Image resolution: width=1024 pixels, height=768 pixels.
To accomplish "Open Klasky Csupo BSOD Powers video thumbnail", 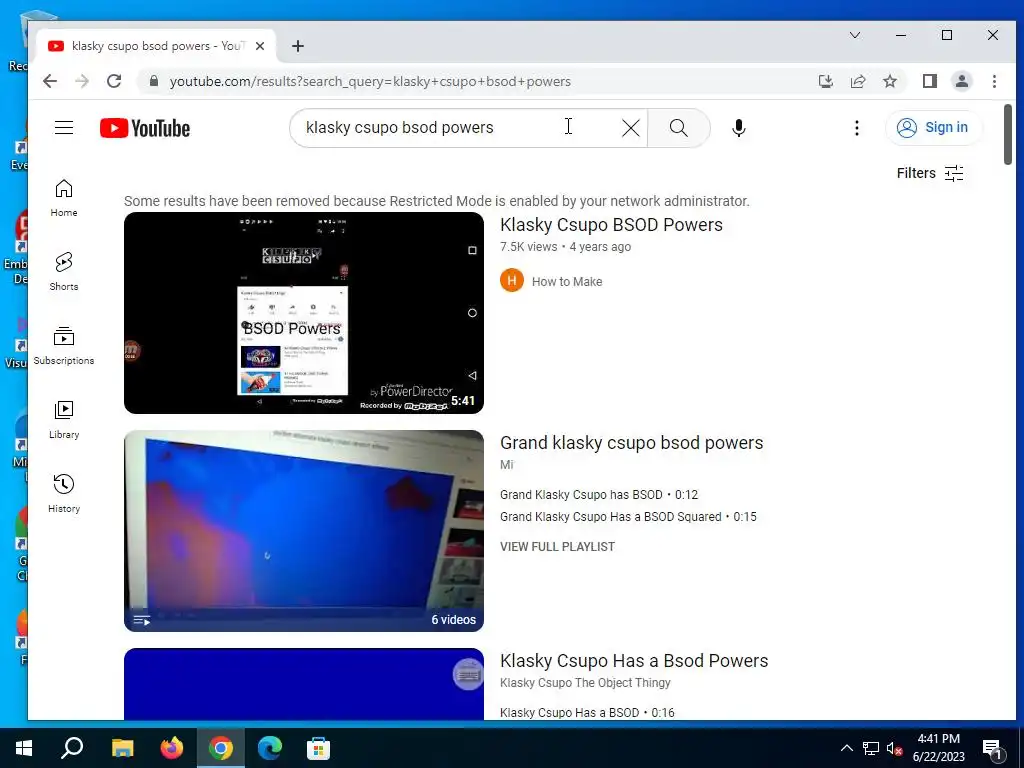I will [304, 313].
